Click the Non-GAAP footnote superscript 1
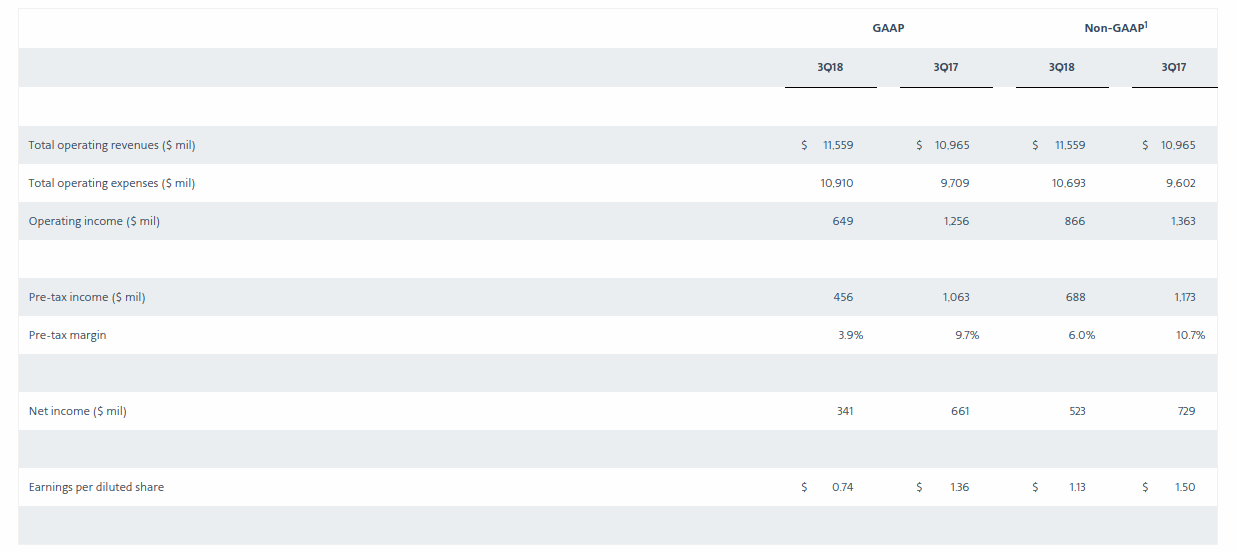1236x553 pixels. coord(1146,24)
